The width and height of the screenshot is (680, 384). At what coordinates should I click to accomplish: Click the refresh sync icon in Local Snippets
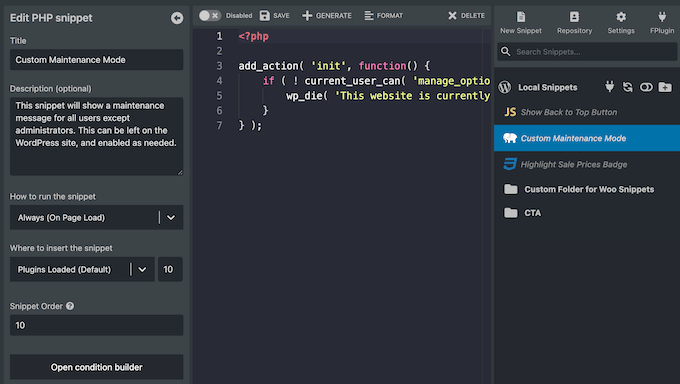628,87
